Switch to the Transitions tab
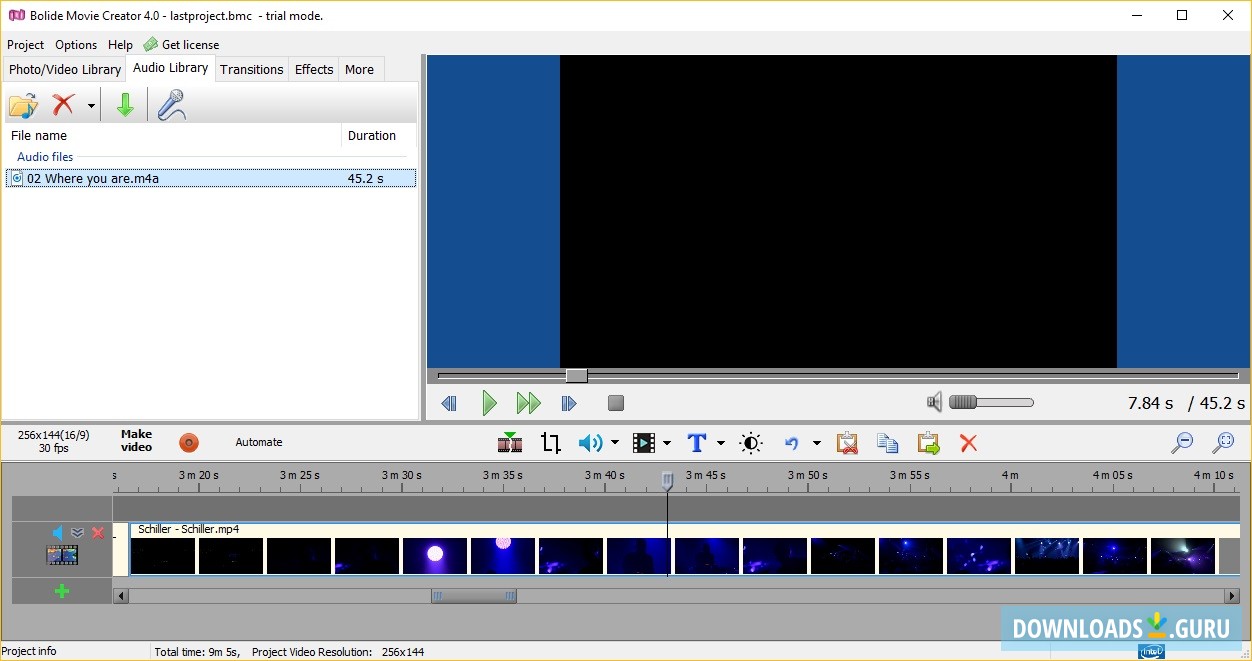1252x661 pixels. 251,69
